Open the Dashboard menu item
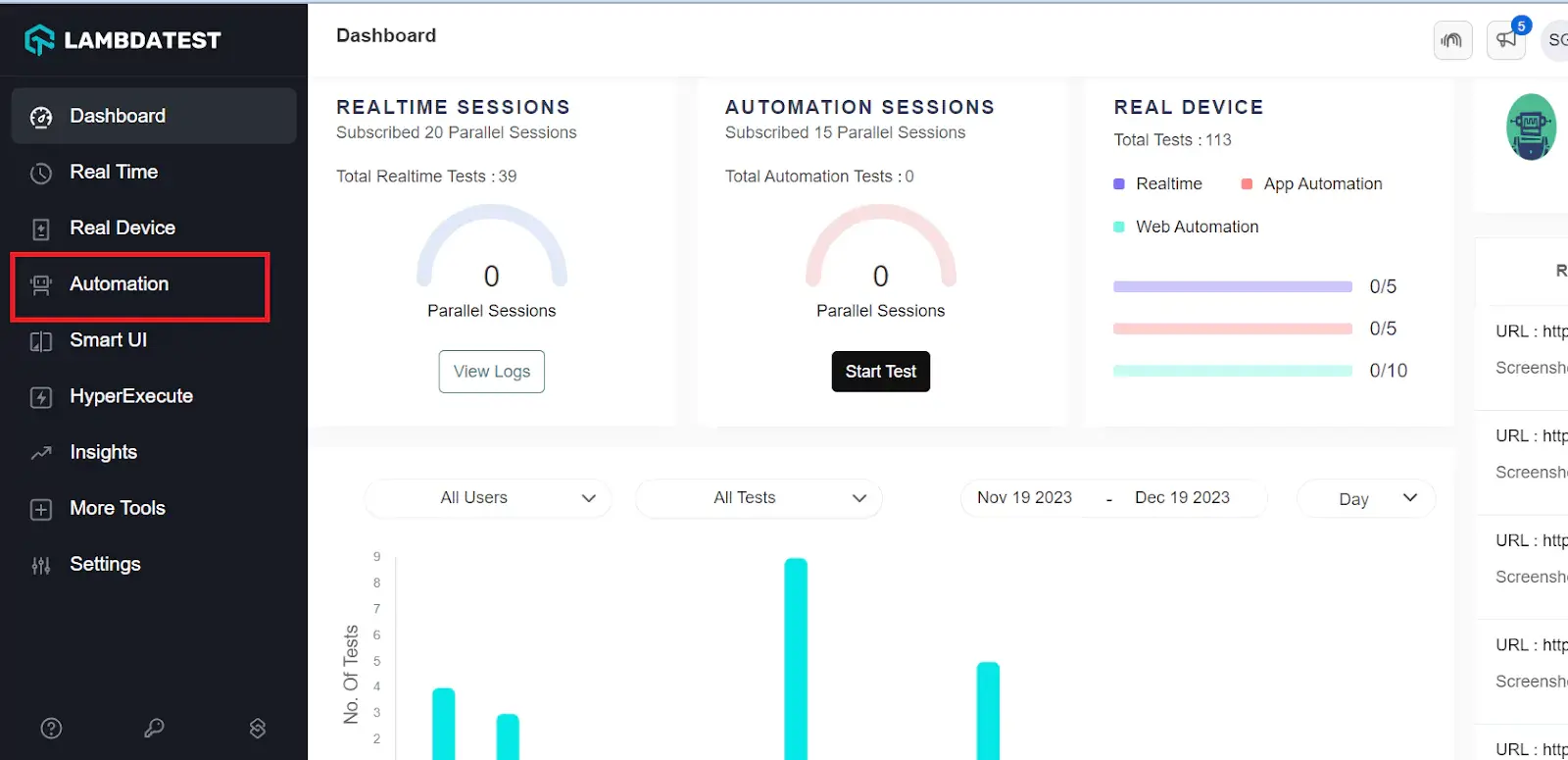Image resolution: width=1568 pixels, height=760 pixels. pos(154,116)
